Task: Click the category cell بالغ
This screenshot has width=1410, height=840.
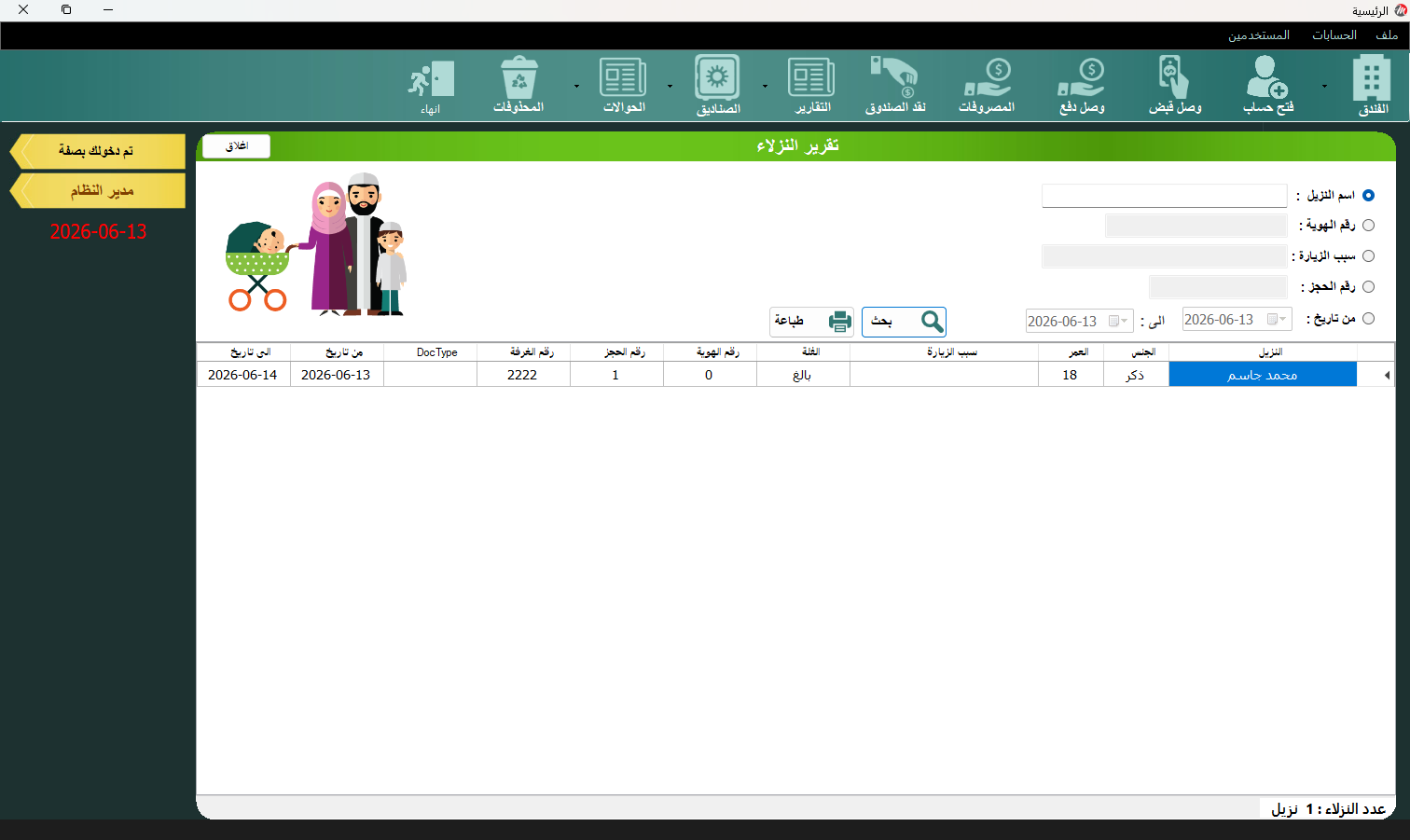Action: click(x=803, y=375)
